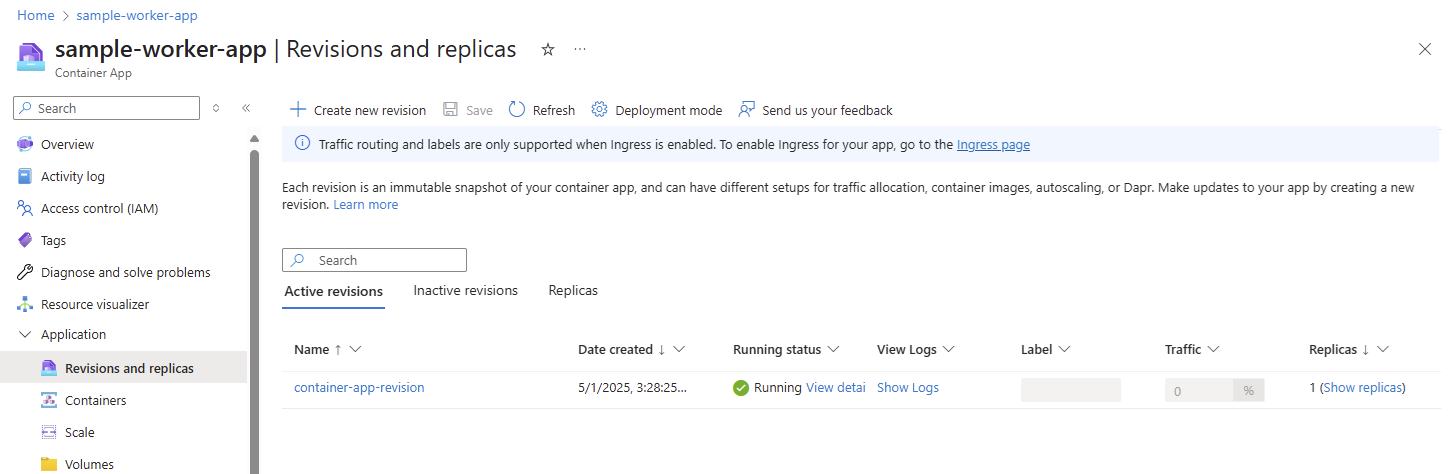Open Activity log in the sidebar
The image size is (1453, 474).
[x=73, y=176]
